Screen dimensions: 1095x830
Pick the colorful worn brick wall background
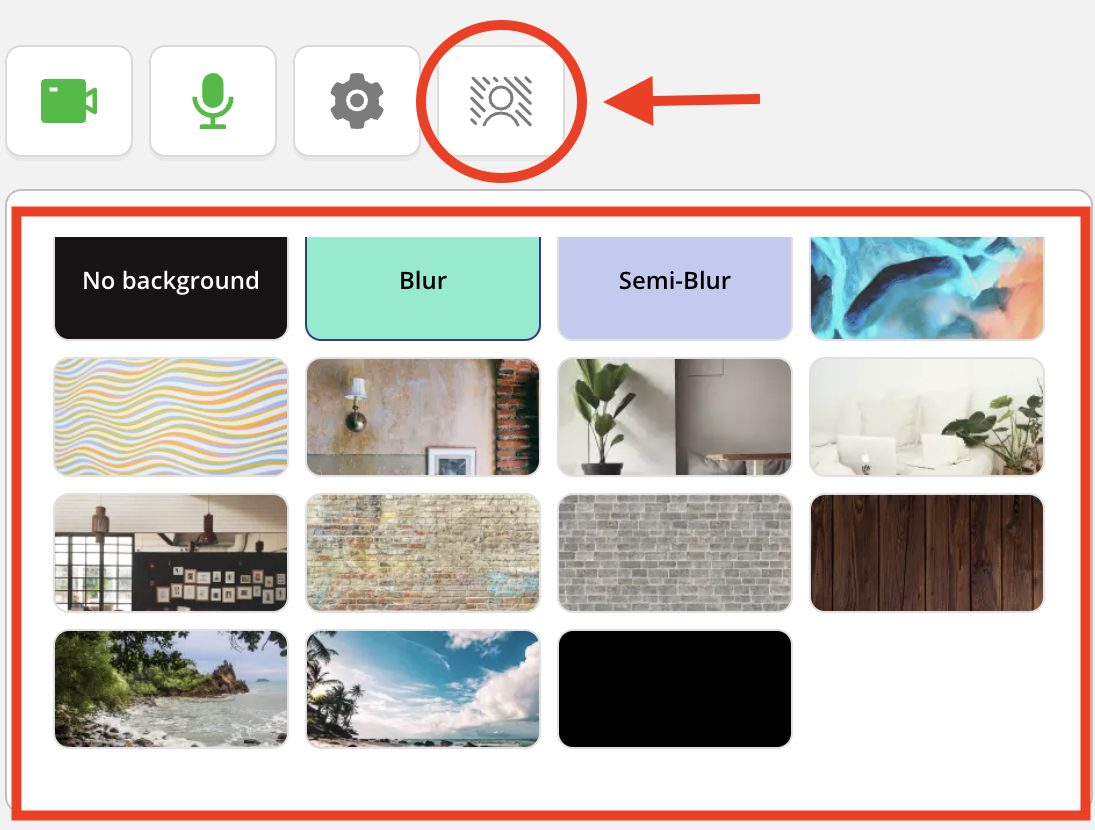click(422, 553)
